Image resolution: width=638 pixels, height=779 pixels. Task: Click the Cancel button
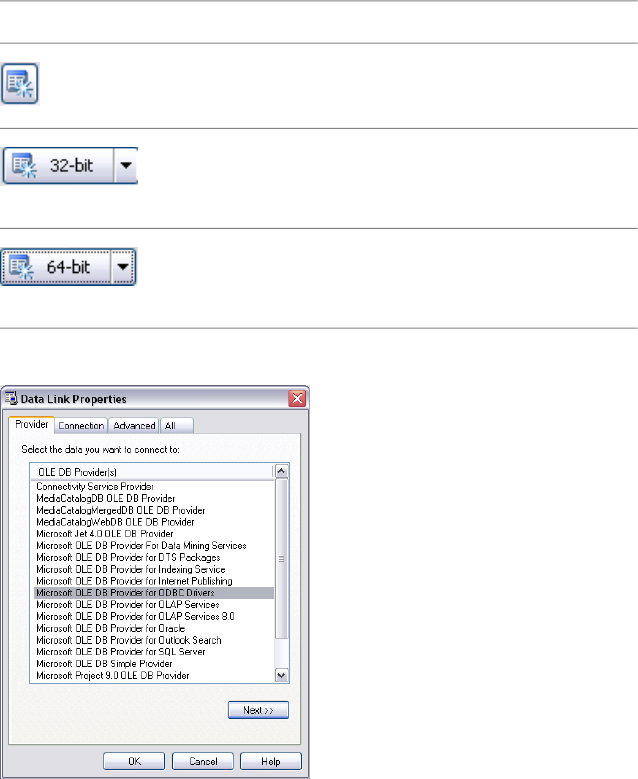click(x=203, y=761)
